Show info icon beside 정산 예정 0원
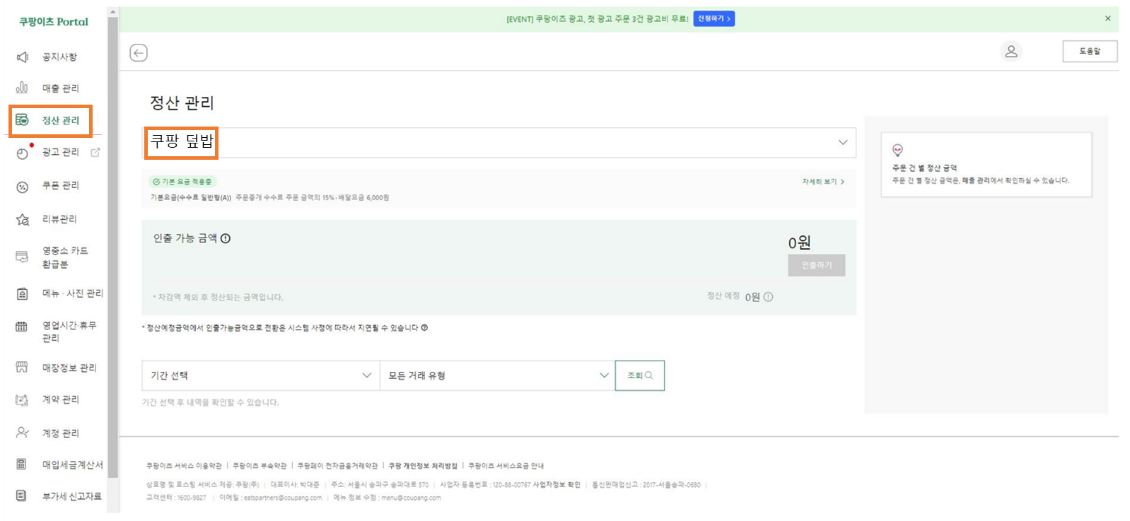Viewport: 1130px width, 521px height. [768, 297]
